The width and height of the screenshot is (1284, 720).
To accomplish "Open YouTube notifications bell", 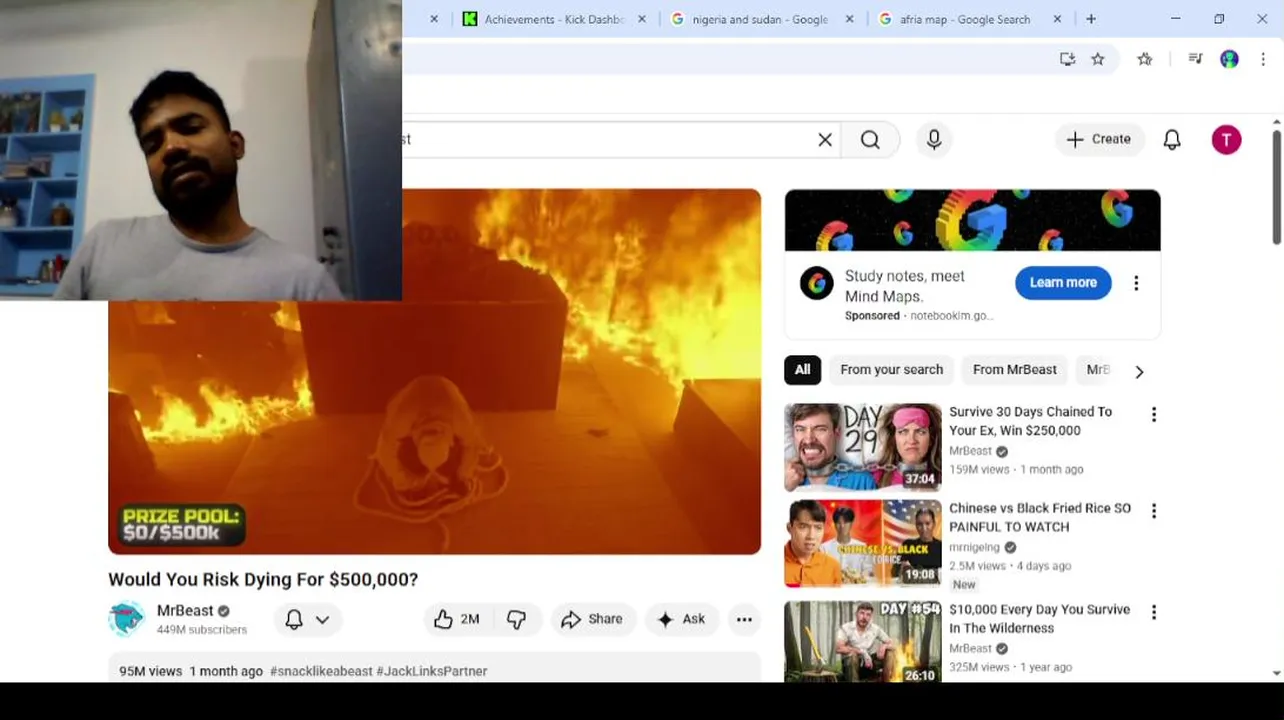I will click(x=1172, y=140).
